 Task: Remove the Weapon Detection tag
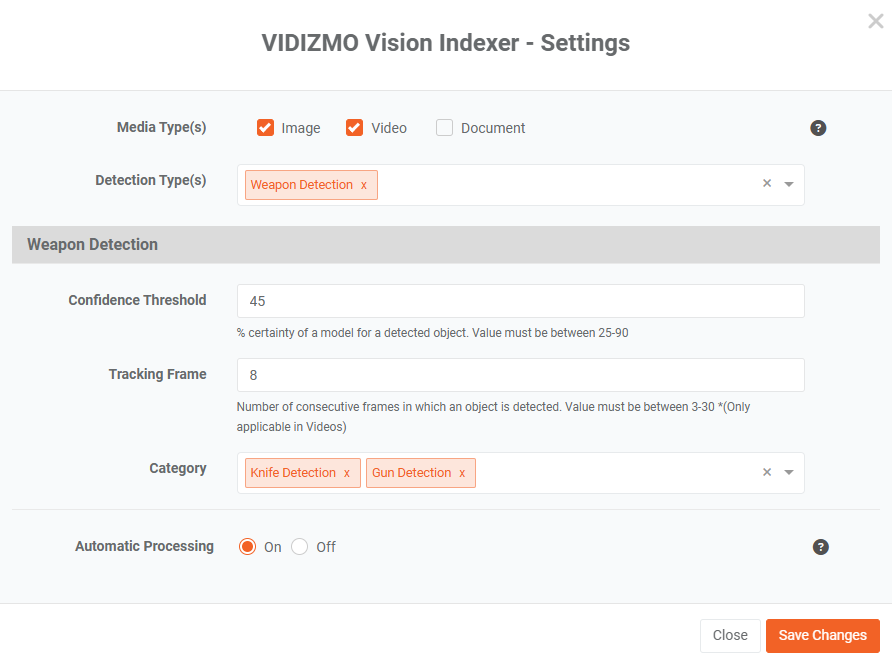point(364,185)
